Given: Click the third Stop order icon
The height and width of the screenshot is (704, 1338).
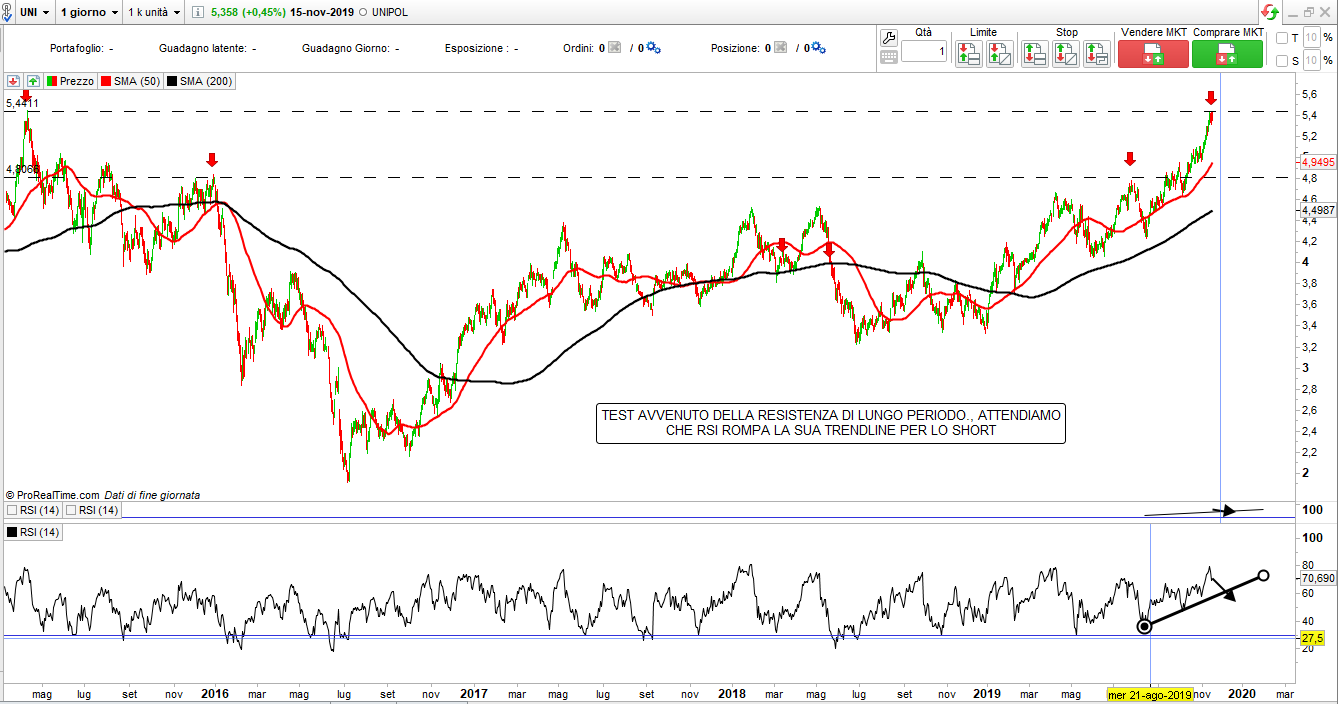Looking at the screenshot, I should click(1096, 54).
